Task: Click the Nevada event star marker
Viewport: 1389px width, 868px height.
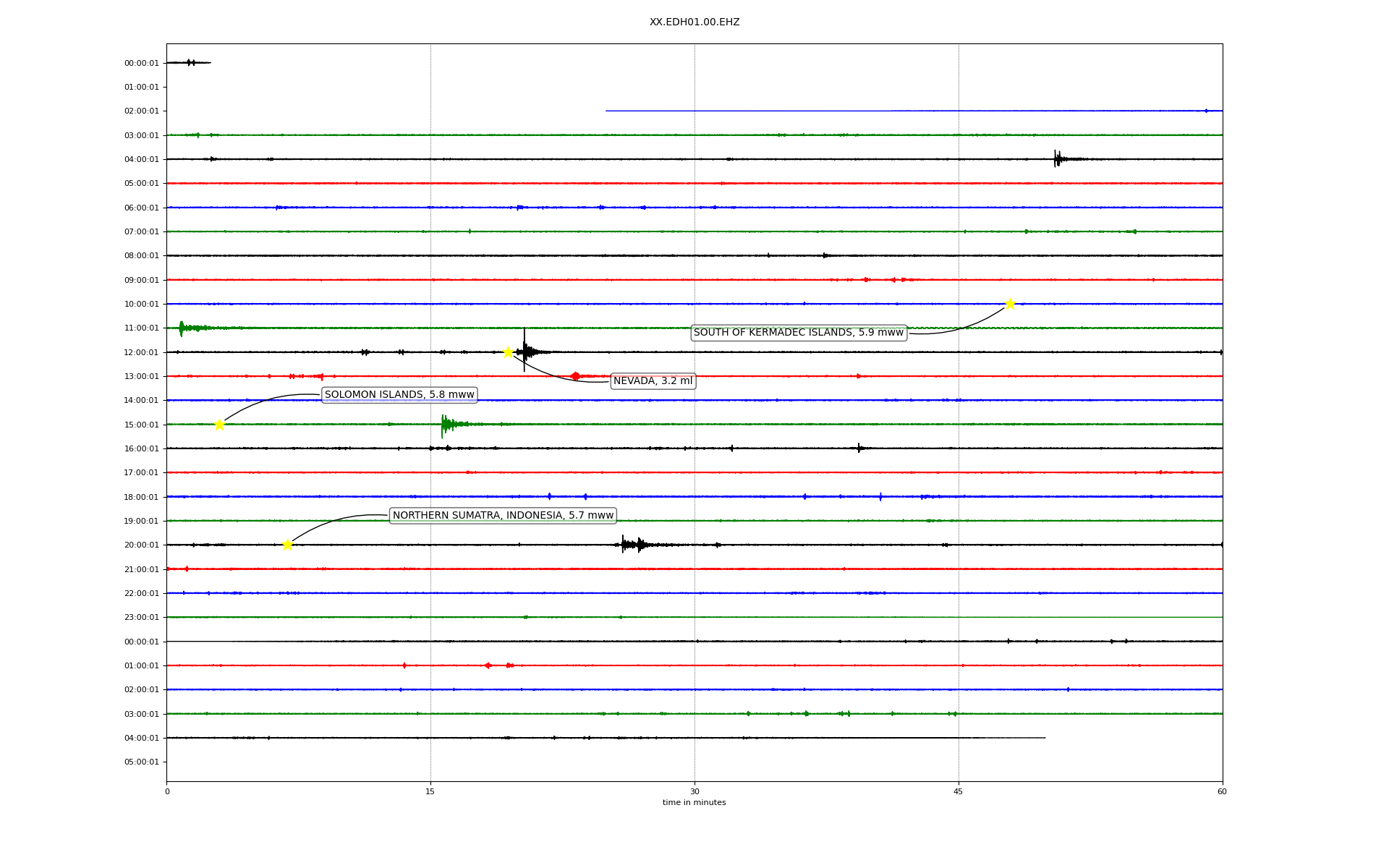Action: pyautogui.click(x=508, y=352)
